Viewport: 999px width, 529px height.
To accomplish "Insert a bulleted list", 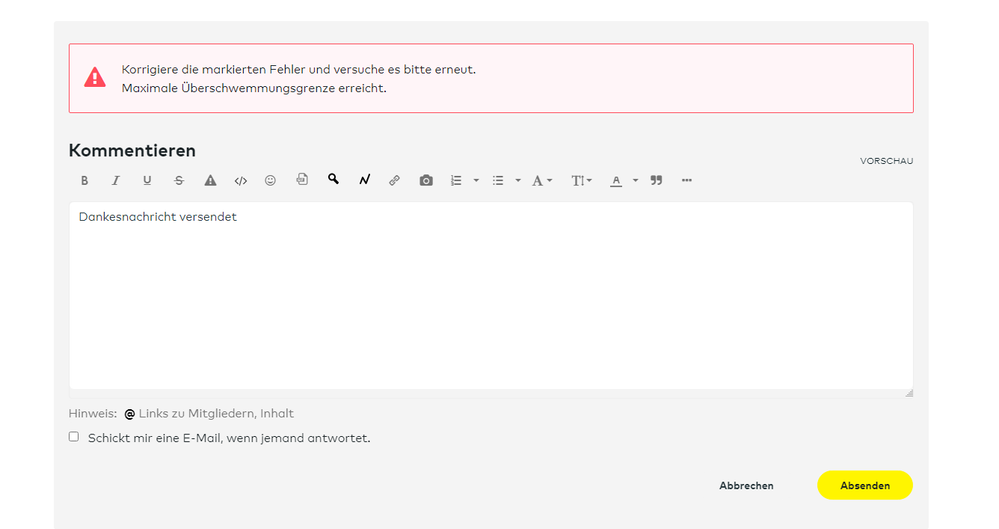I will tap(498, 180).
